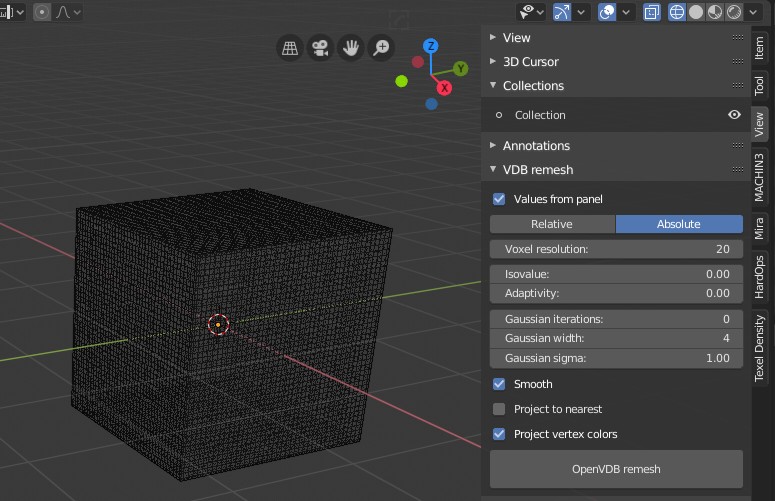Click the Isovalue field
The height and width of the screenshot is (501, 775).
(x=616, y=274)
